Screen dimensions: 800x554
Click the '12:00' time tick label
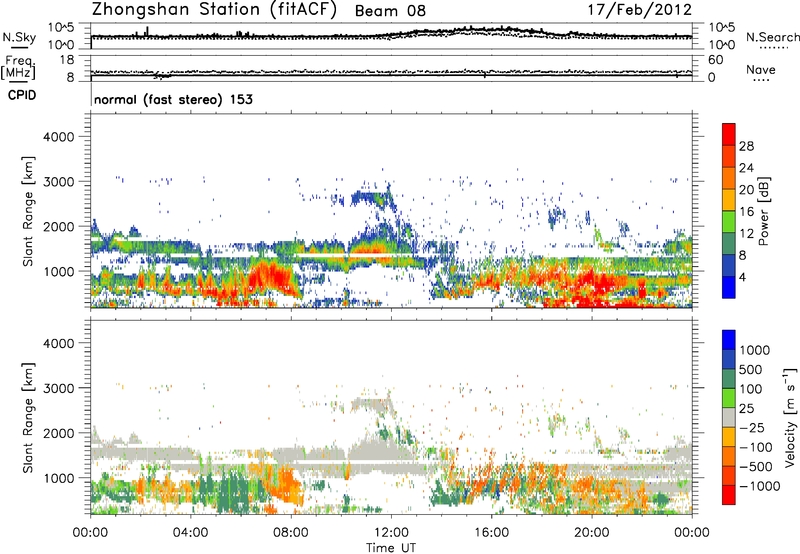point(391,533)
